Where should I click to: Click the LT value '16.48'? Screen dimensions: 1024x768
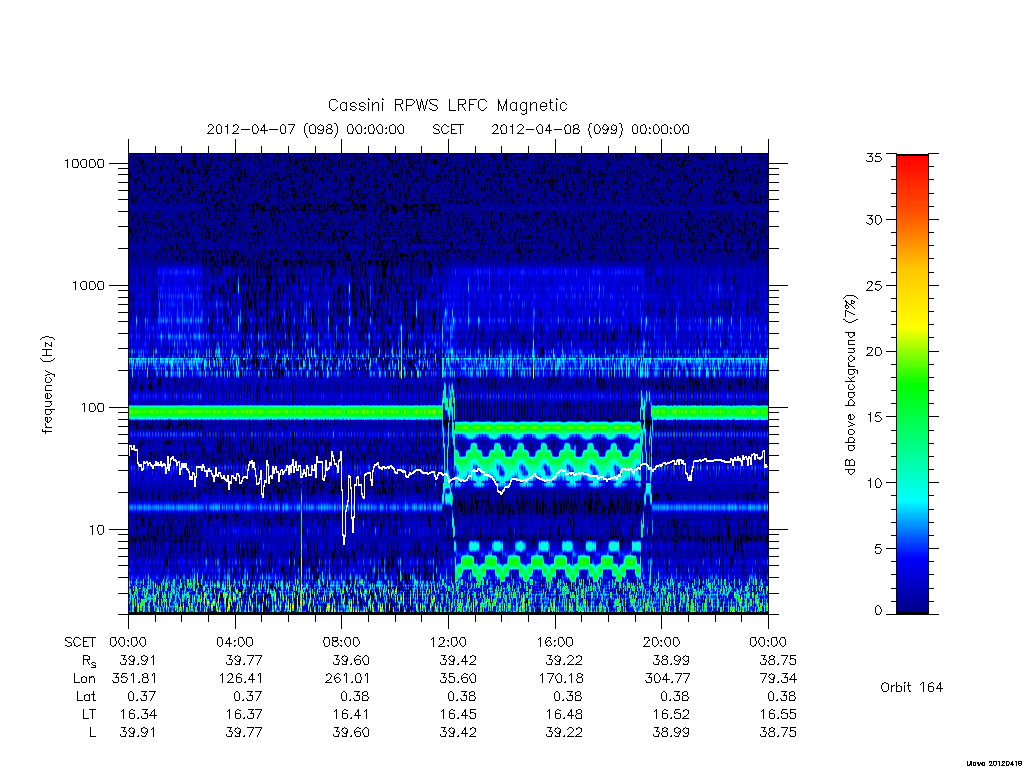(564, 714)
